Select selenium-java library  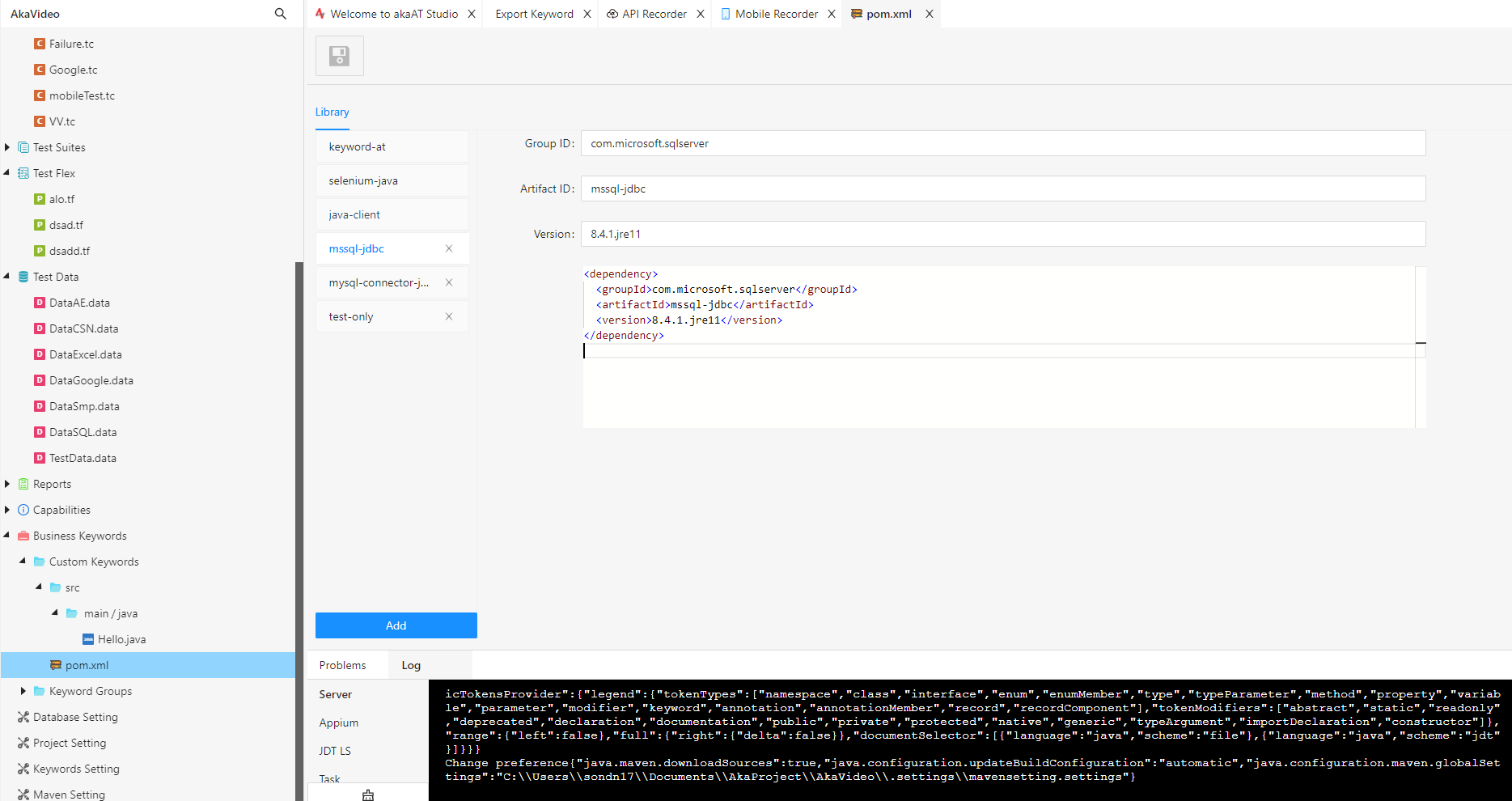[392, 180]
